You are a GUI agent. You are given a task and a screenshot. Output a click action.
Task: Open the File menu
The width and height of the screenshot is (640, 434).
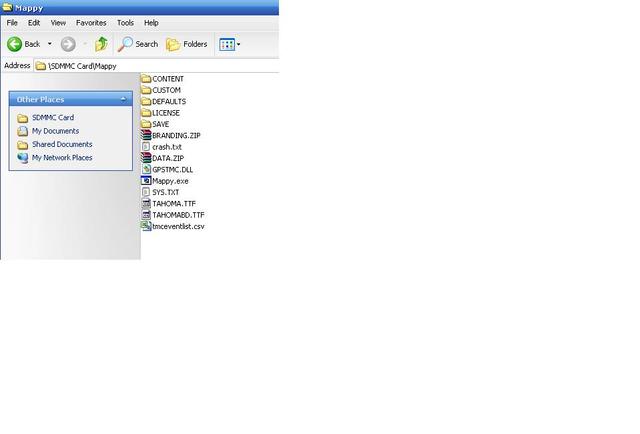pos(12,23)
